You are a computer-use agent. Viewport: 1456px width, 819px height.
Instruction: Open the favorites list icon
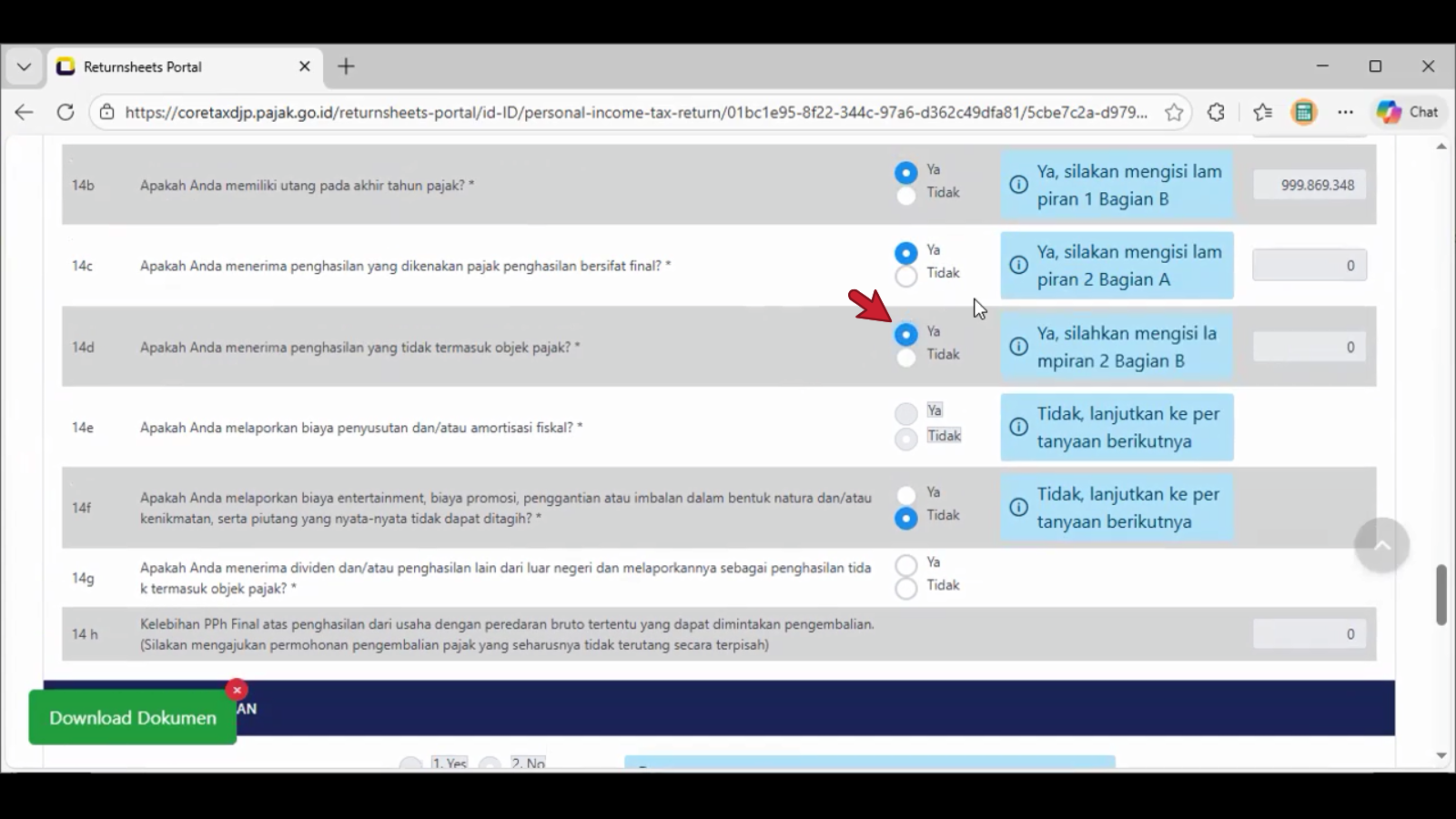pyautogui.click(x=1262, y=112)
